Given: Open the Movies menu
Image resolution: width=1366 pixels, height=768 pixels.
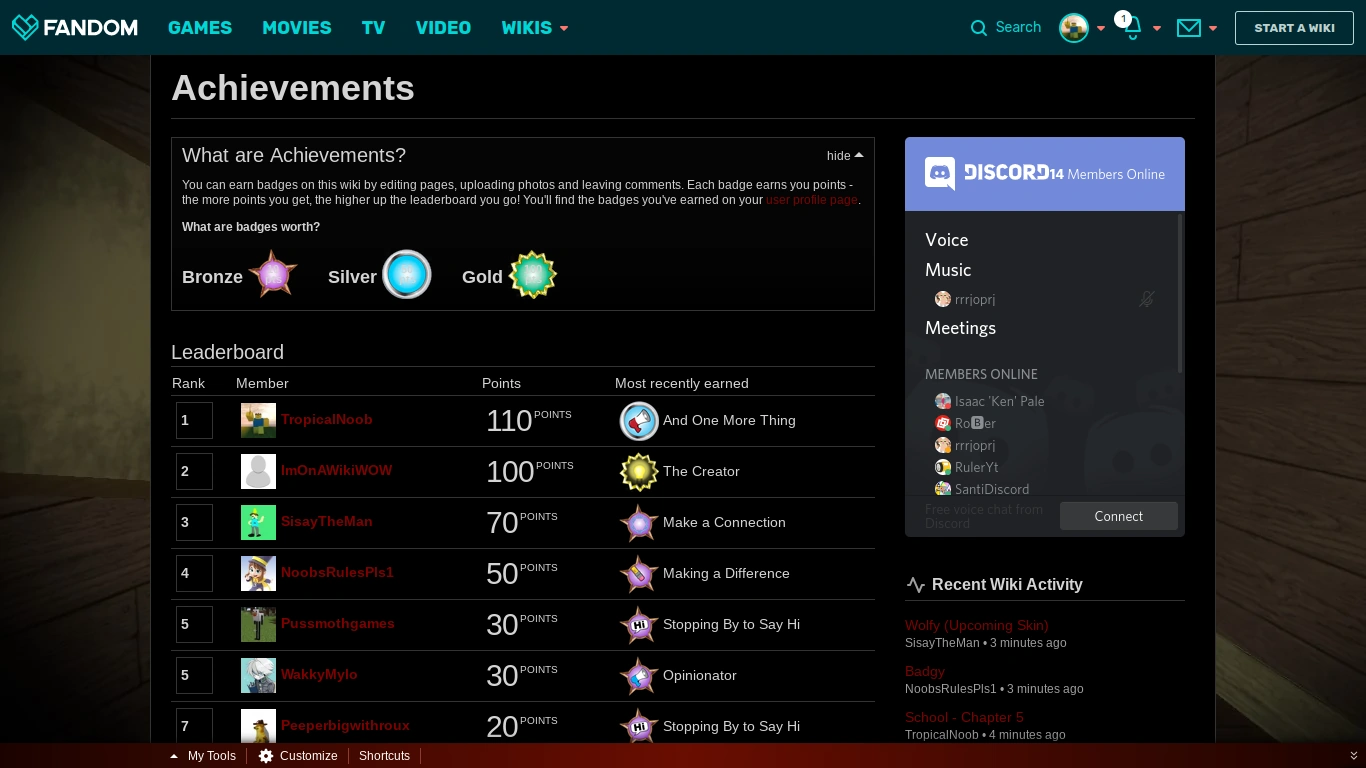Looking at the screenshot, I should tap(297, 28).
